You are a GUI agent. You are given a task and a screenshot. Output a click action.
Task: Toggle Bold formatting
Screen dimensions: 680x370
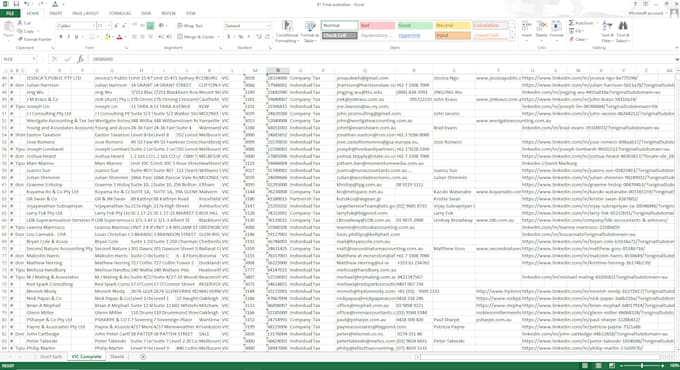click(61, 37)
